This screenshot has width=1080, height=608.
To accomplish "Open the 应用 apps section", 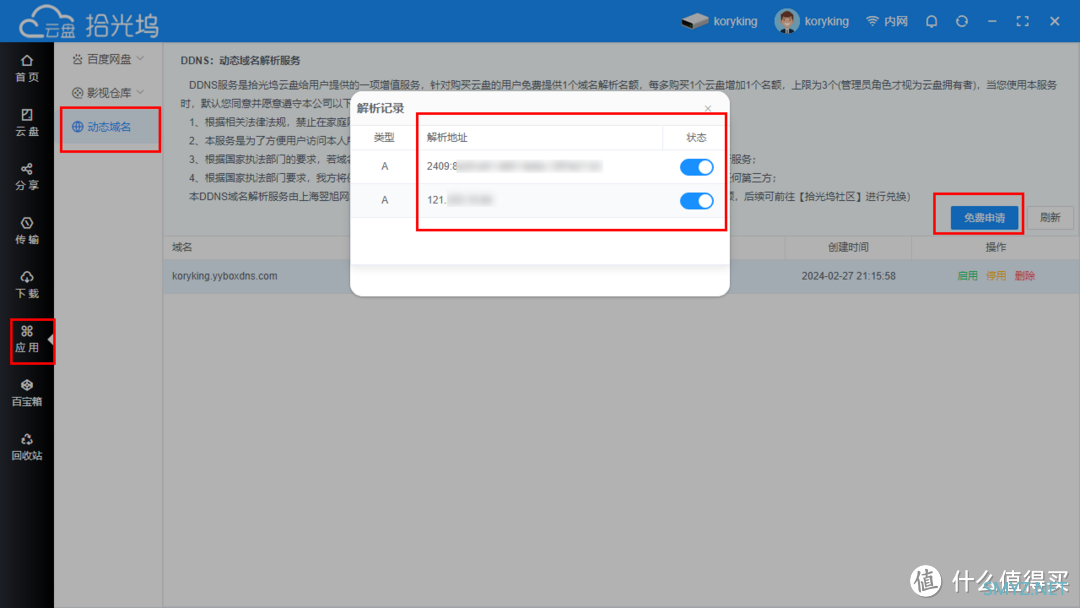I will pyautogui.click(x=27, y=338).
